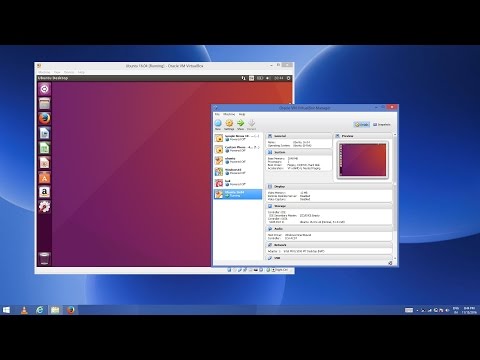Select the powered-off ubuntu VM entry

(238, 160)
